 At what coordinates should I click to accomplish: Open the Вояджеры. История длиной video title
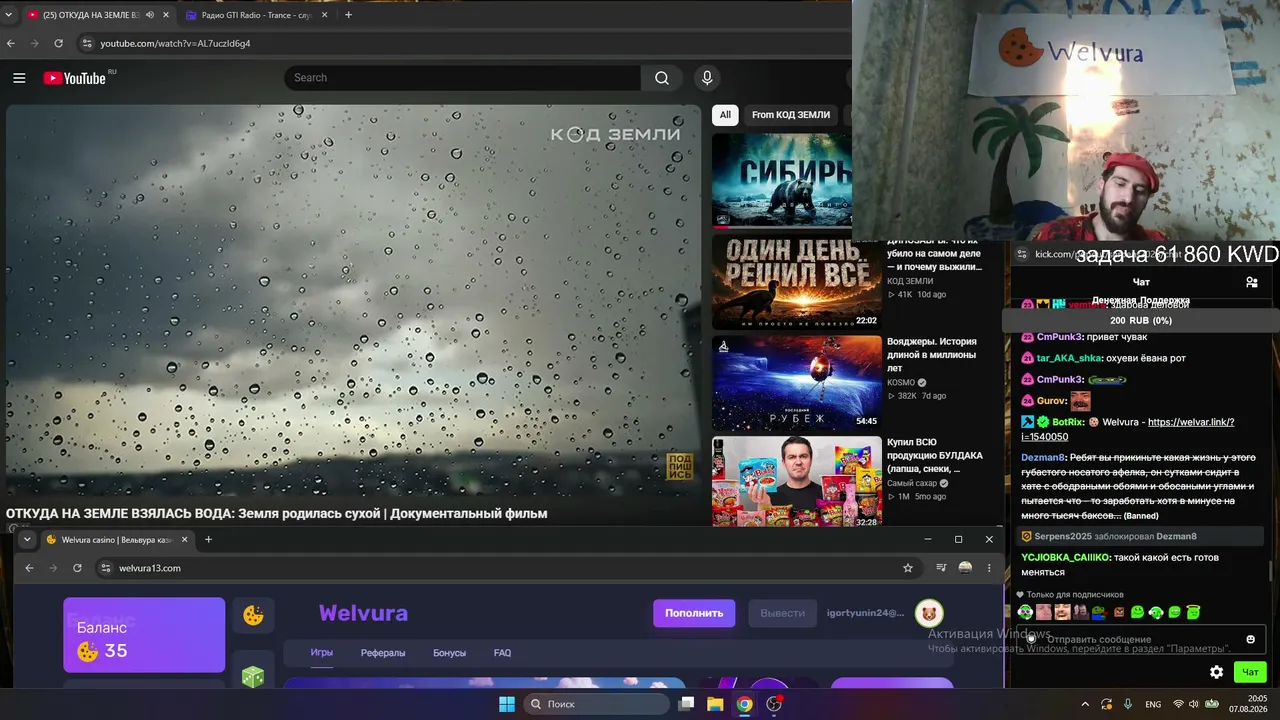[932, 355]
